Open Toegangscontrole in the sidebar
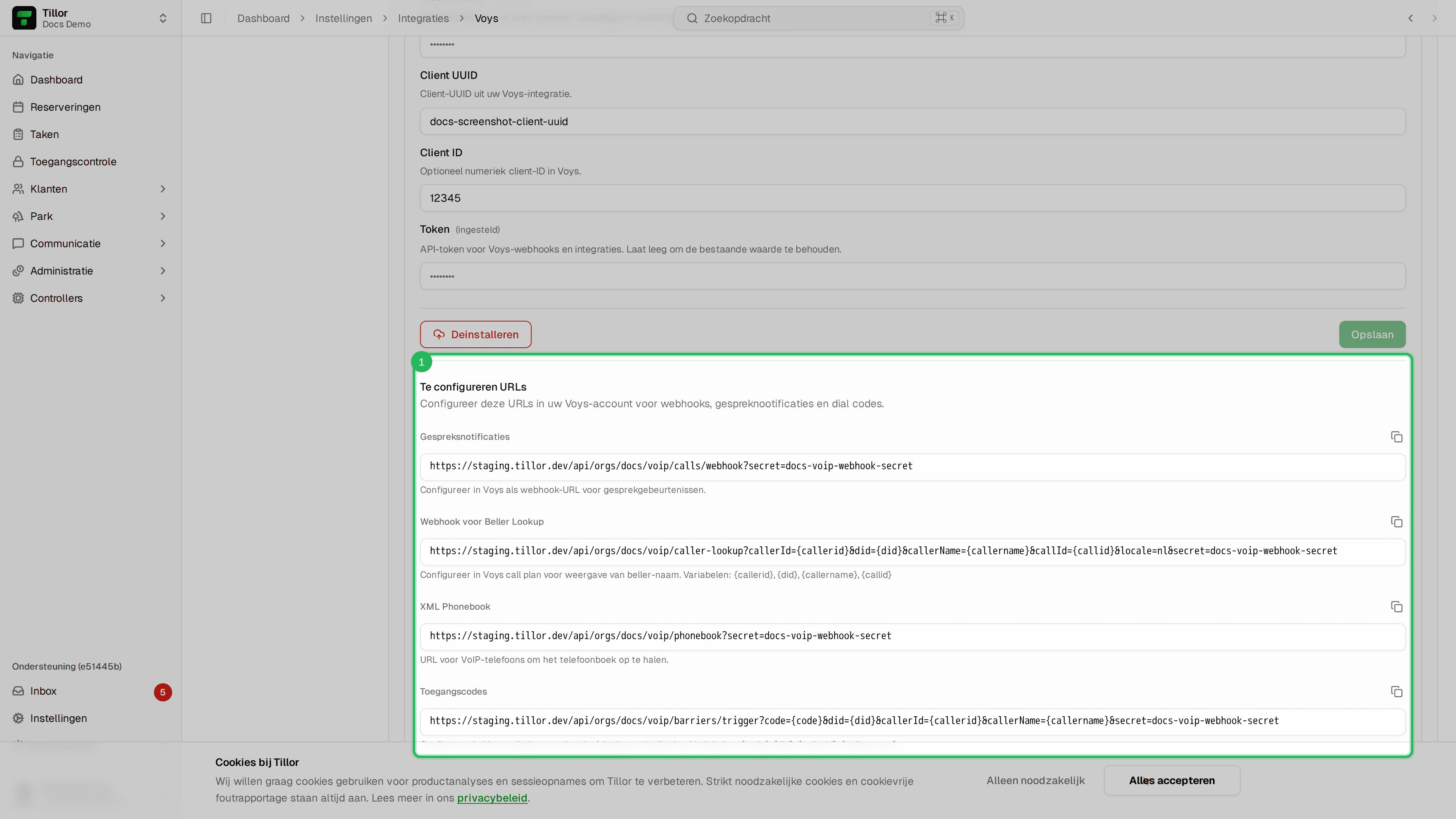 (91, 162)
